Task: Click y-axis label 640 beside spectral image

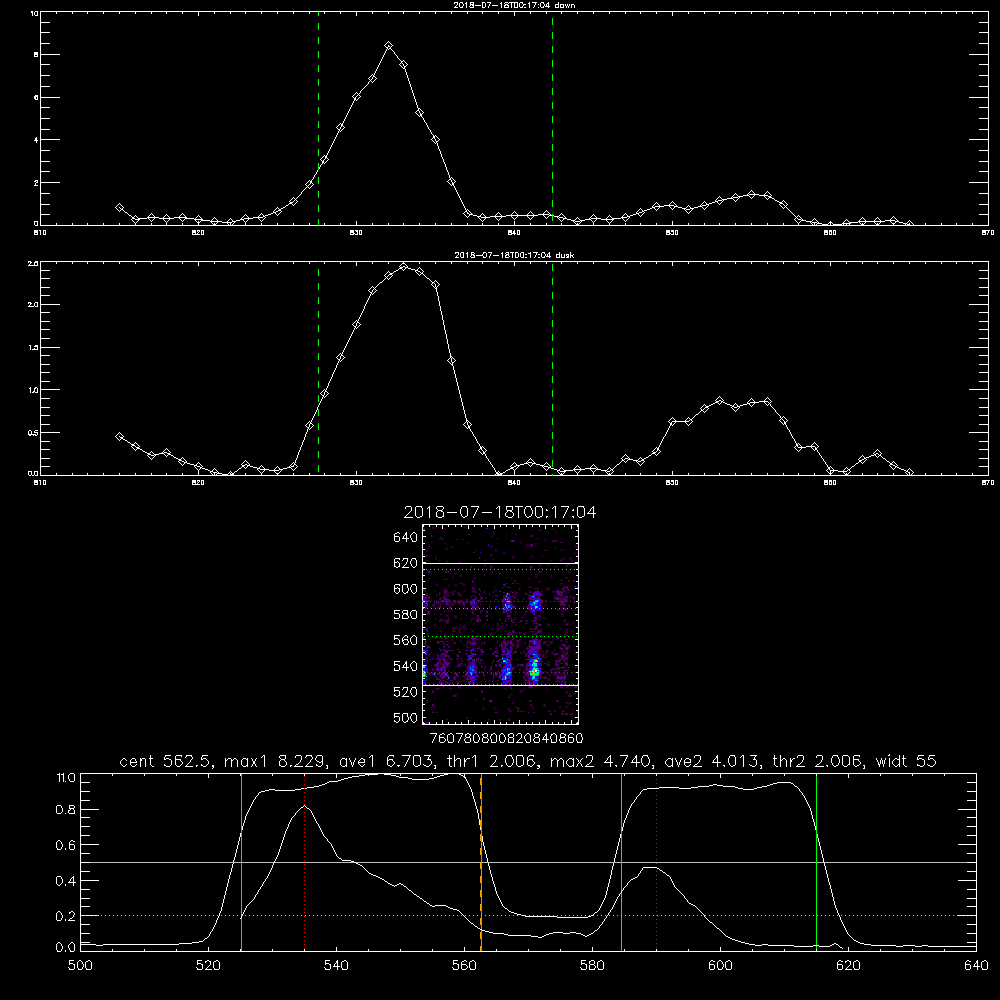Action: point(405,537)
